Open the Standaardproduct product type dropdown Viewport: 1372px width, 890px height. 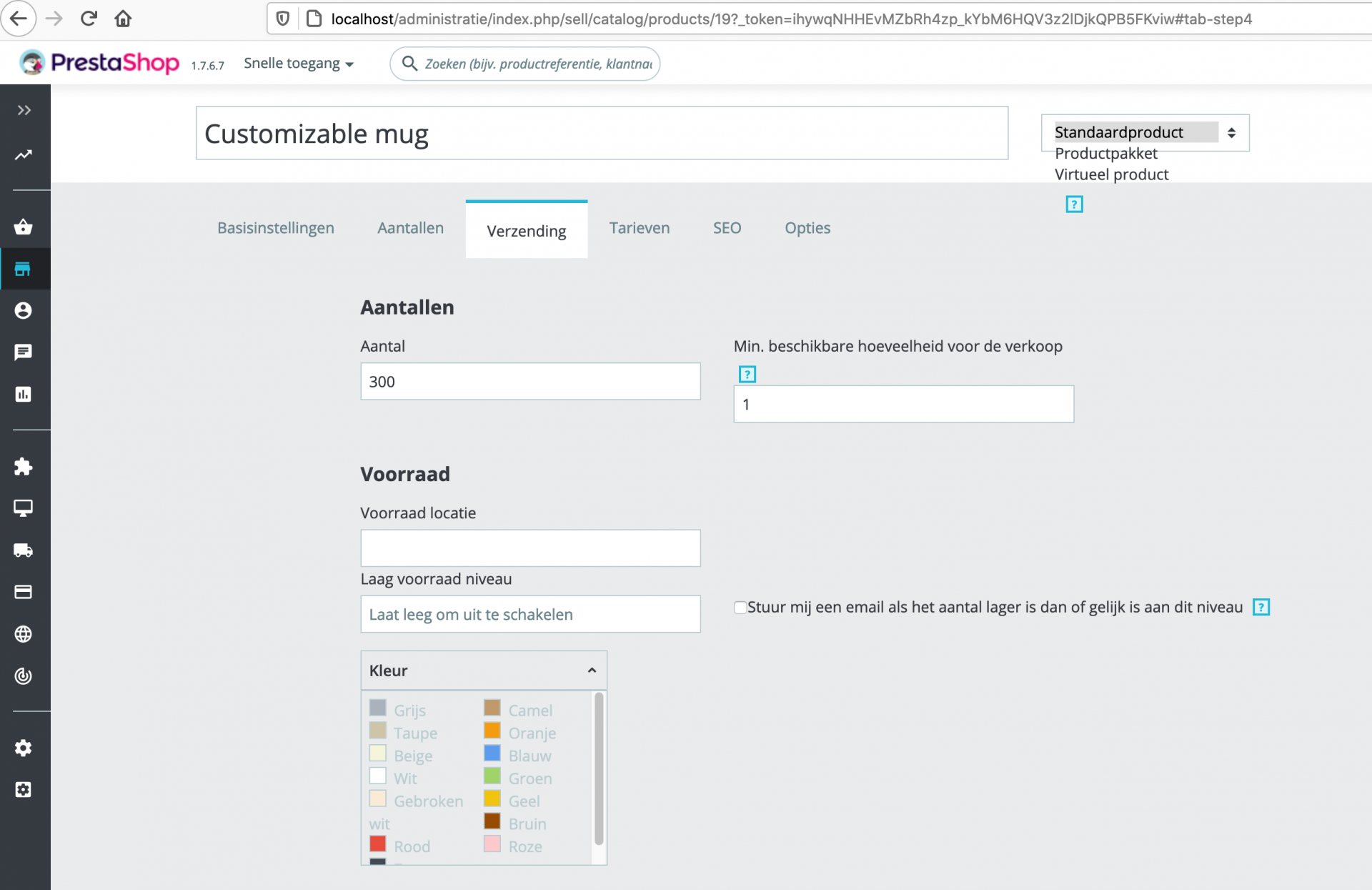coord(1144,132)
